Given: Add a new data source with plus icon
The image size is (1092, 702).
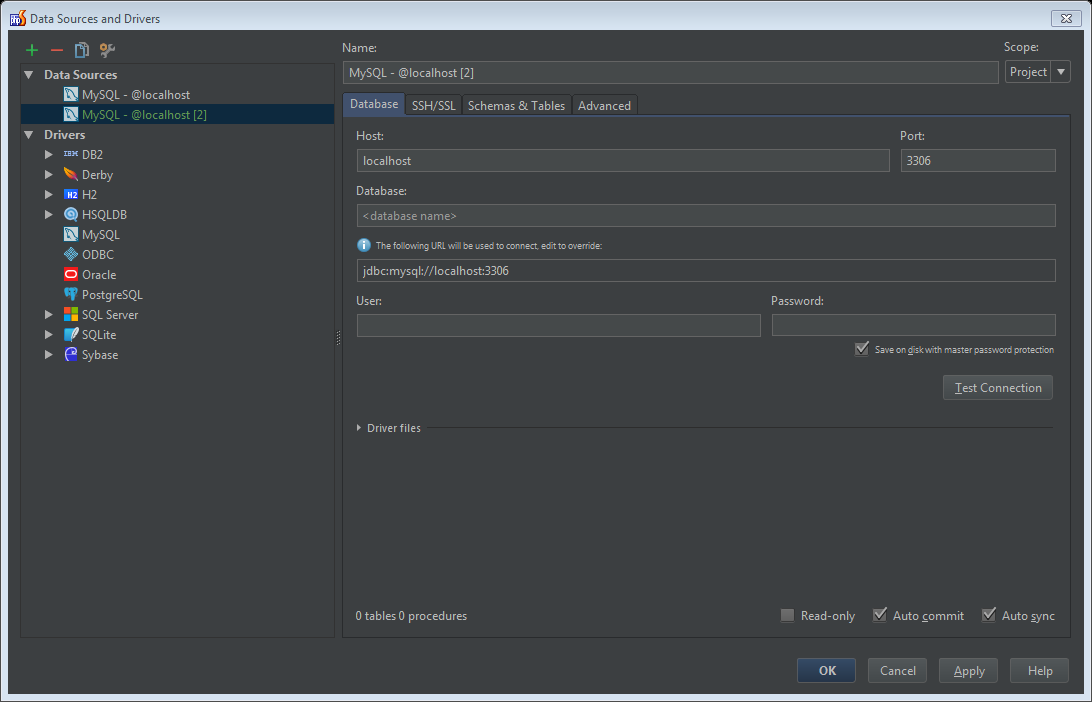Looking at the screenshot, I should [x=31, y=50].
